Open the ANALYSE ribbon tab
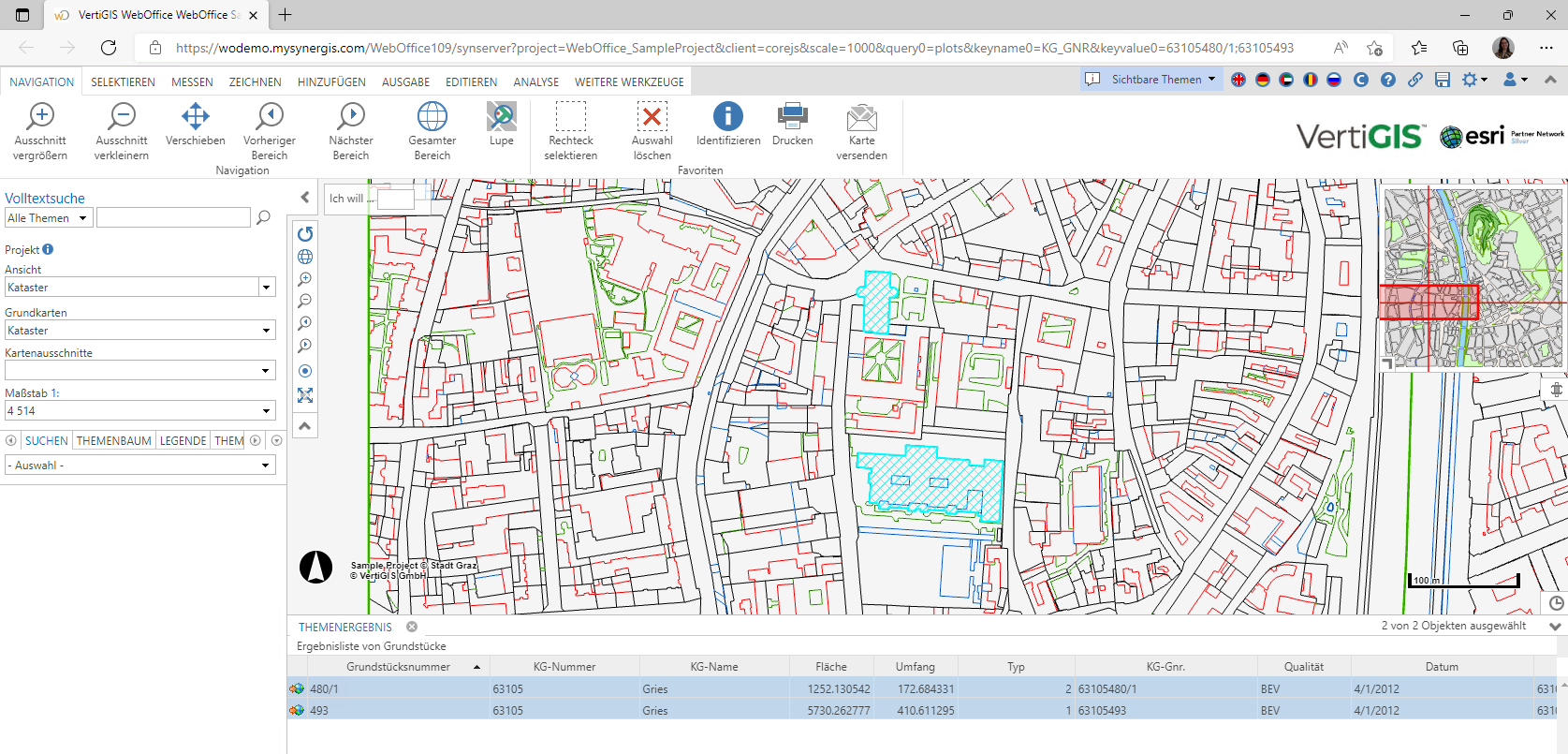1568x754 pixels. [535, 82]
